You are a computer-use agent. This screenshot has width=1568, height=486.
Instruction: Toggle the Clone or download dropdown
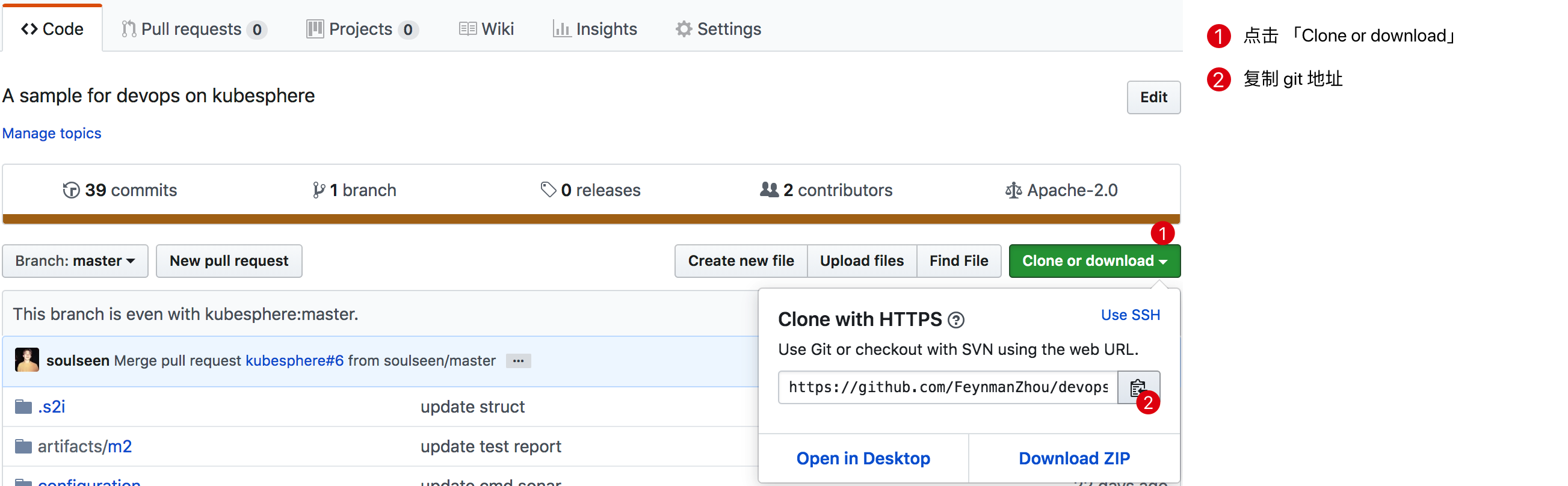(x=1094, y=261)
